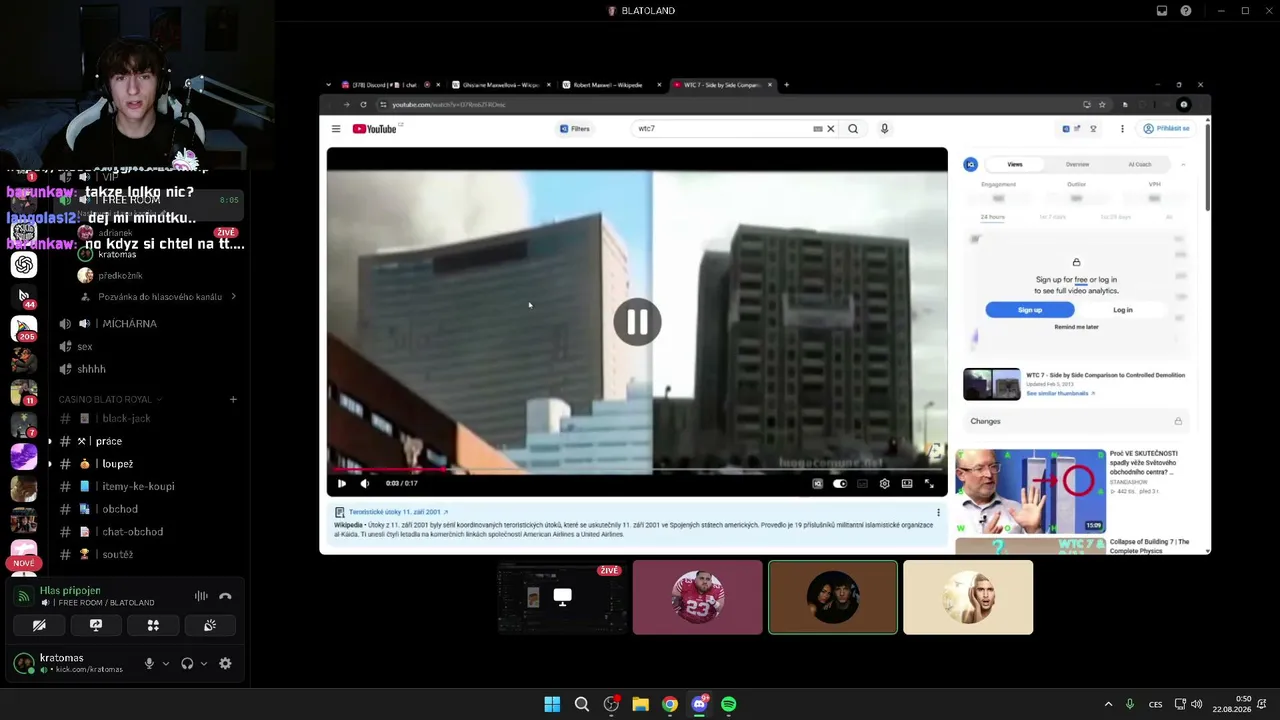Toggle the YouTube autoplay switch
The image size is (1280, 720).
840,484
